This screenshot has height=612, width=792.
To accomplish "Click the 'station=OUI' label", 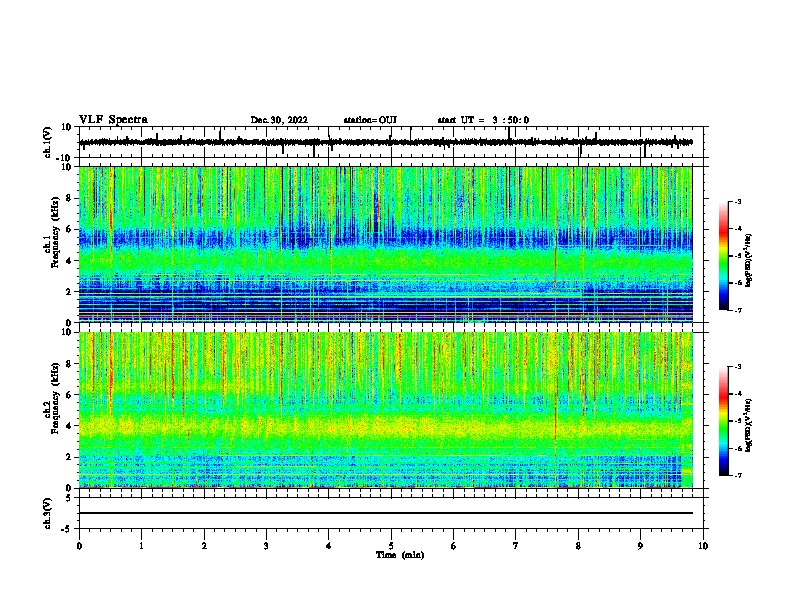I will [370, 120].
